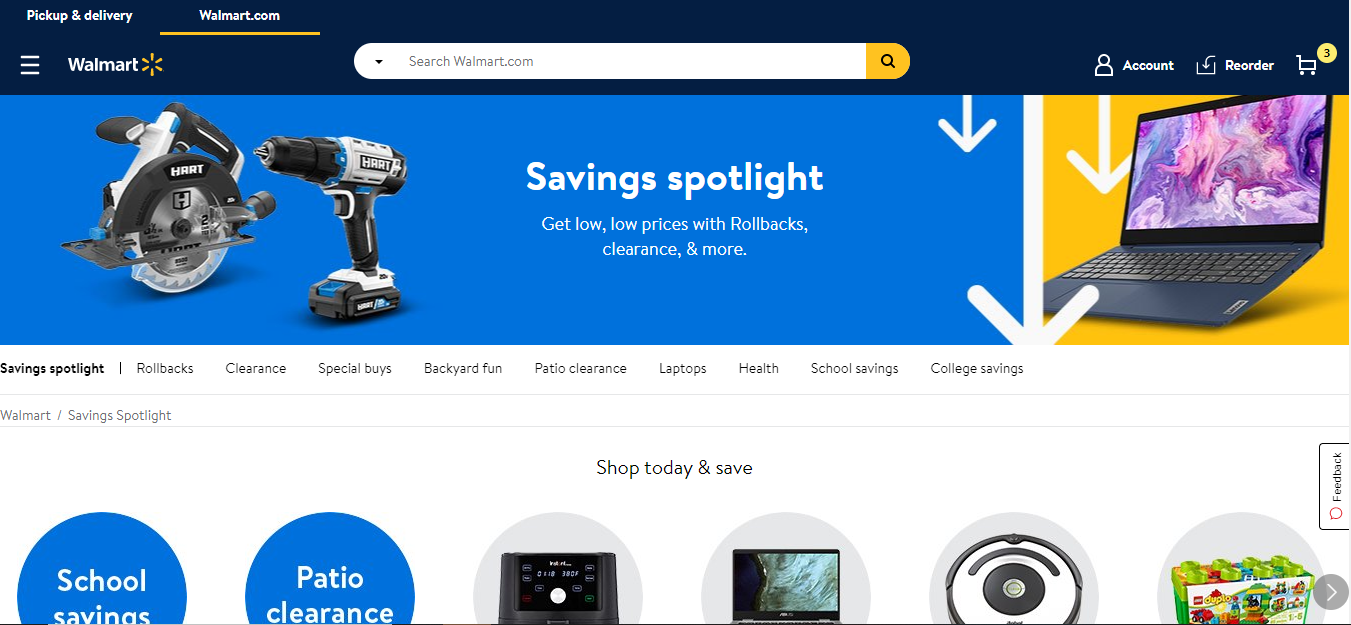Open the Laptops category link
Viewport: 1351px width, 625px height.
point(683,368)
